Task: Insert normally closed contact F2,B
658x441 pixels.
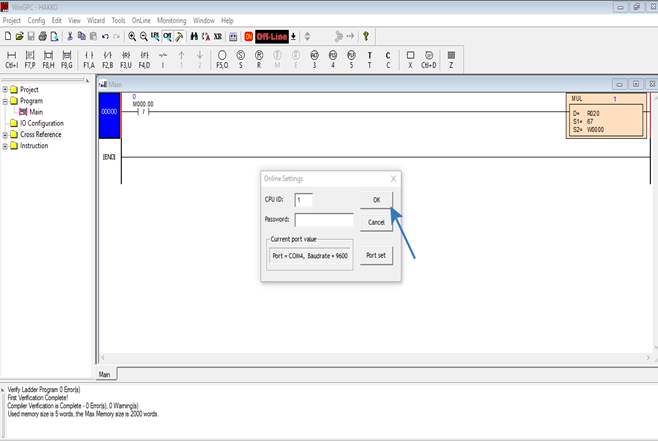Action: coord(108,58)
